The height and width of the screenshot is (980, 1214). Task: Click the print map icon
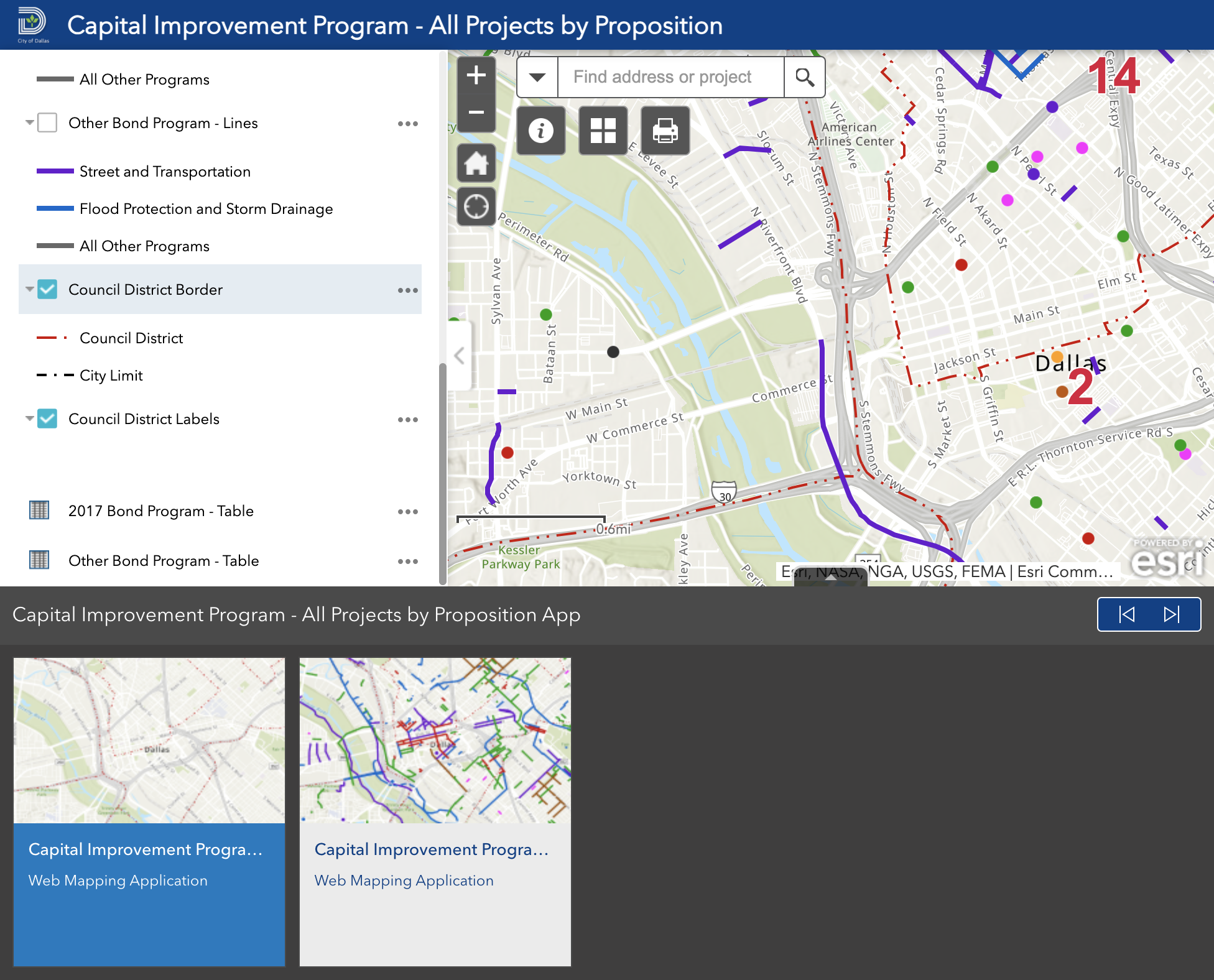665,131
